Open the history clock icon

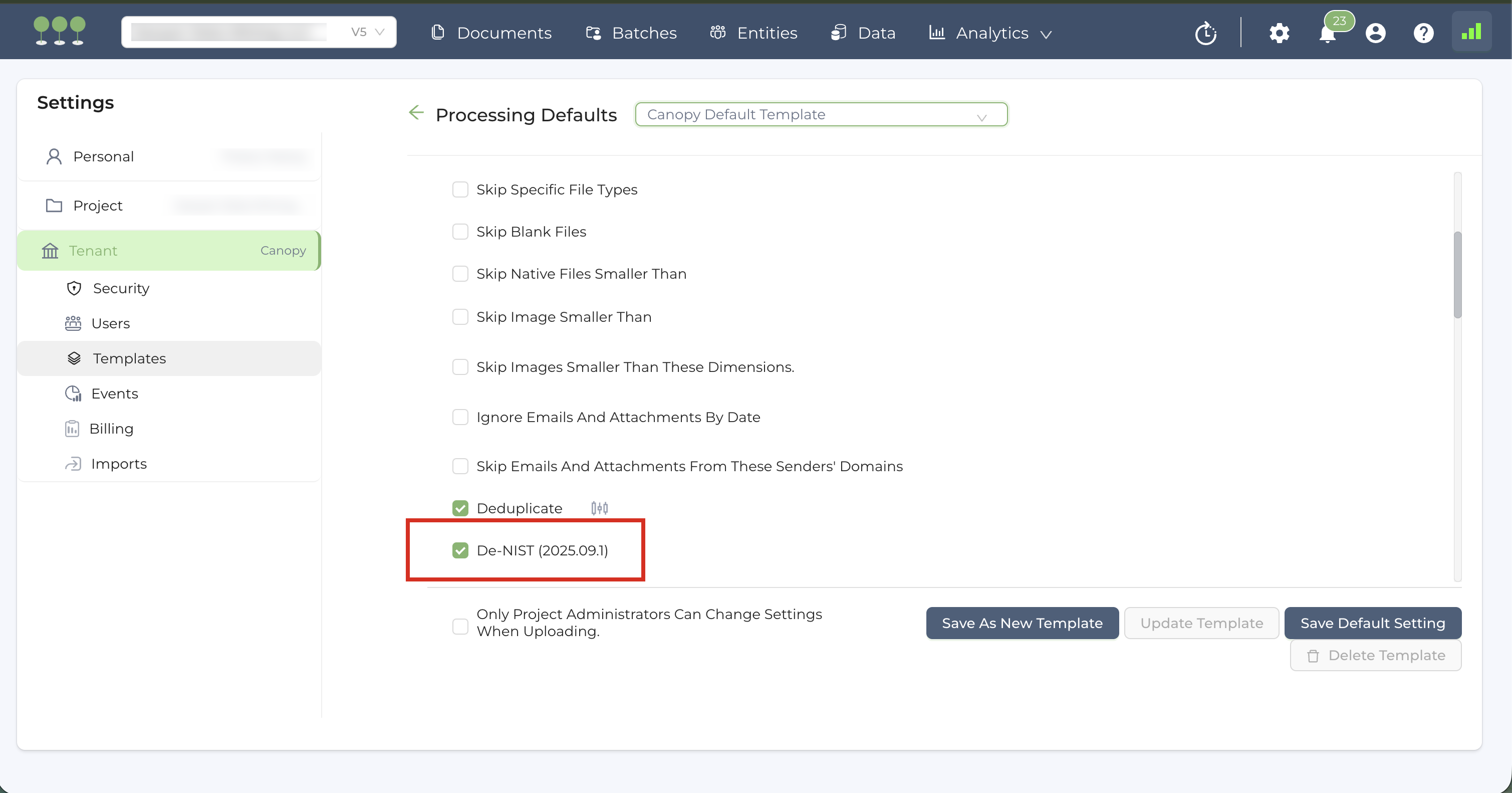pos(1205,33)
